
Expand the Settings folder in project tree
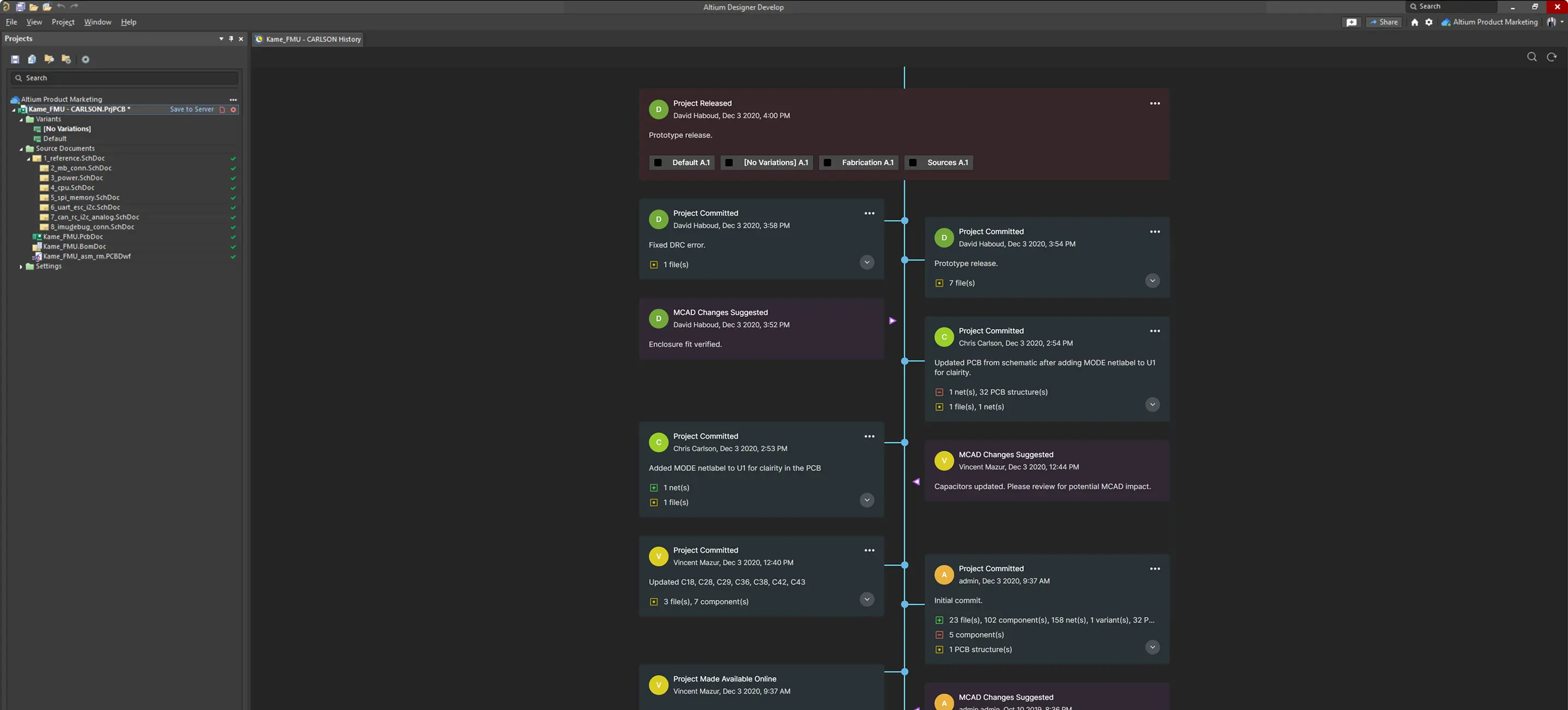coord(21,267)
